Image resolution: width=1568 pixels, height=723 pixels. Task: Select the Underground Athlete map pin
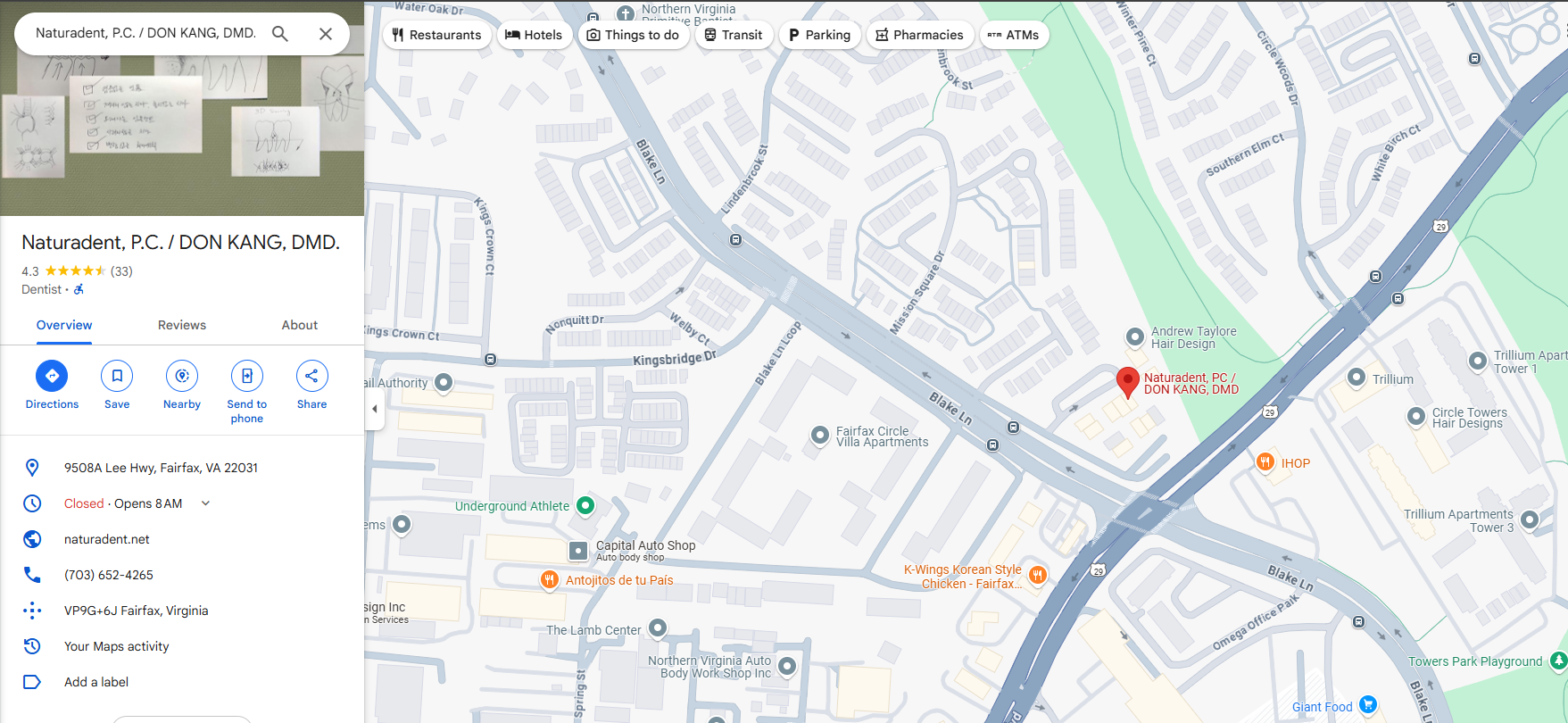point(585,505)
